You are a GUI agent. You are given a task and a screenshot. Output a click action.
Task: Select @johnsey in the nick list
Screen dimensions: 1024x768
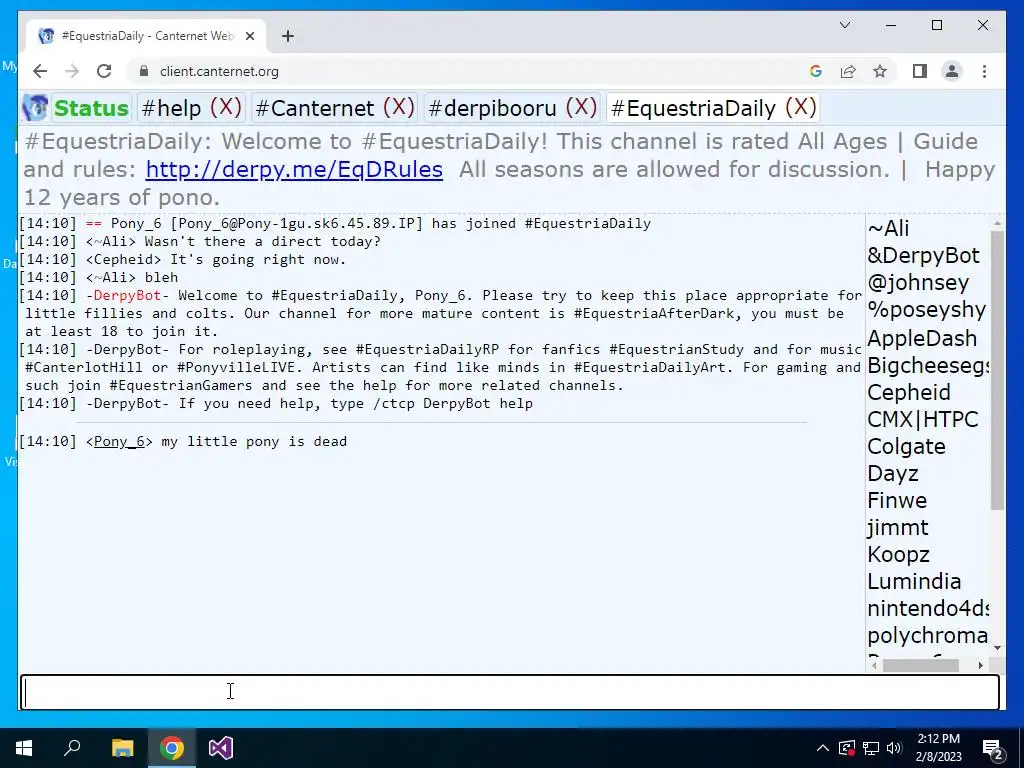tap(918, 282)
